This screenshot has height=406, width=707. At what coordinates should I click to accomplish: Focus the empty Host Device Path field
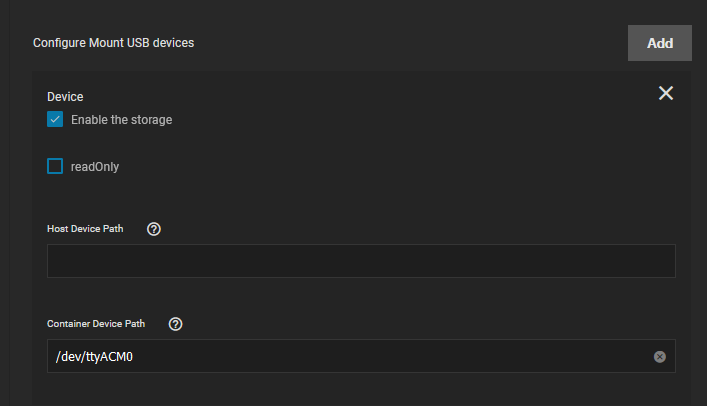[x=361, y=261]
